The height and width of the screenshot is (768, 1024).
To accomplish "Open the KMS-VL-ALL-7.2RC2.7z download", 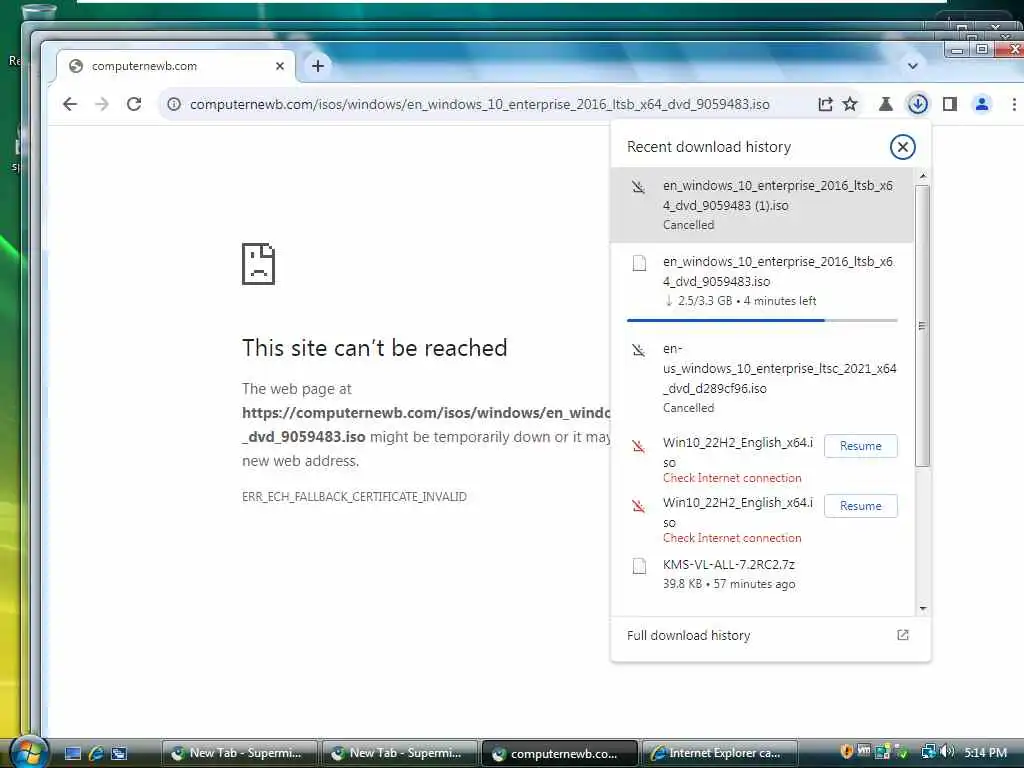I will (762, 573).
